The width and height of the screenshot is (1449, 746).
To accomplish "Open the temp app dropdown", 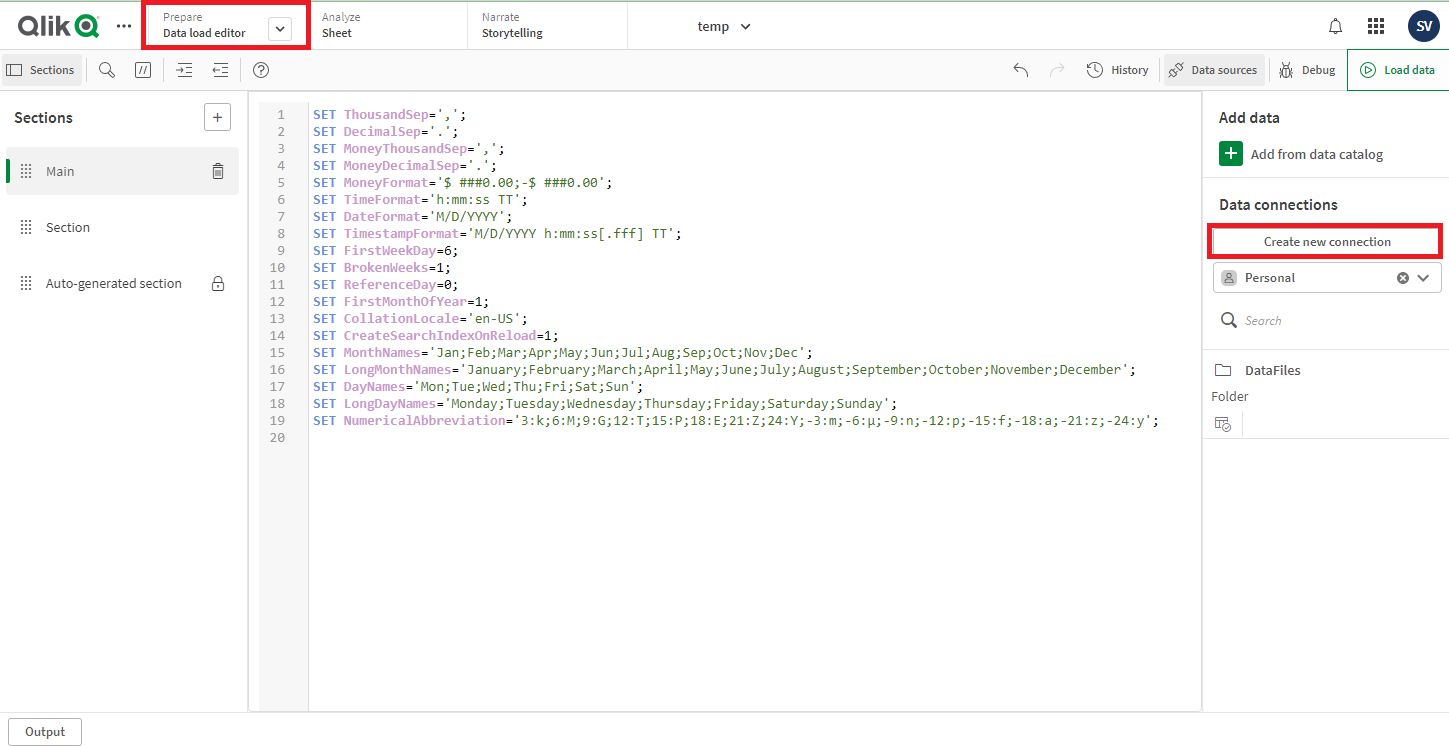I will tap(723, 26).
